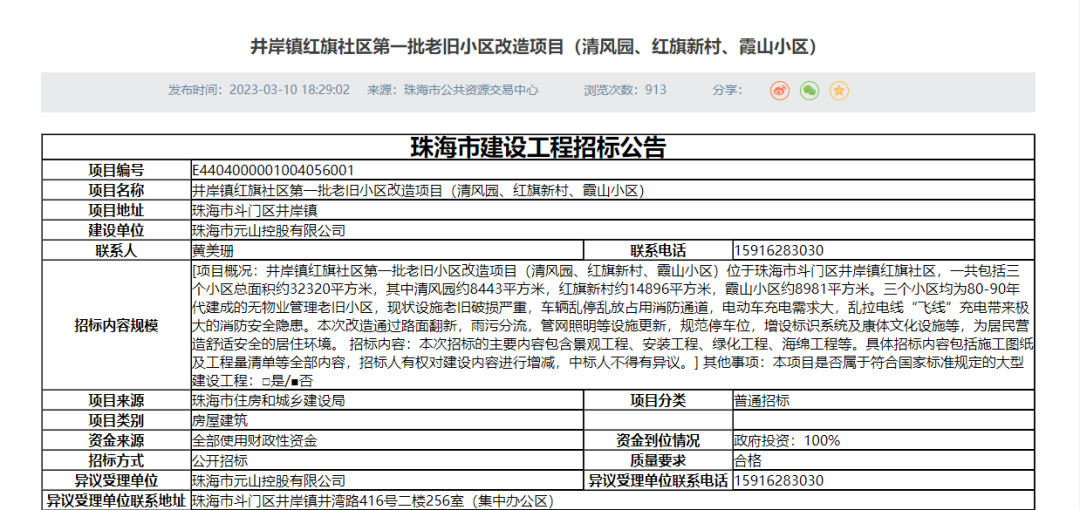This screenshot has height=510, width=1080.
Task: Click the 异议受理单位联系电话 phone number
Action: click(779, 481)
